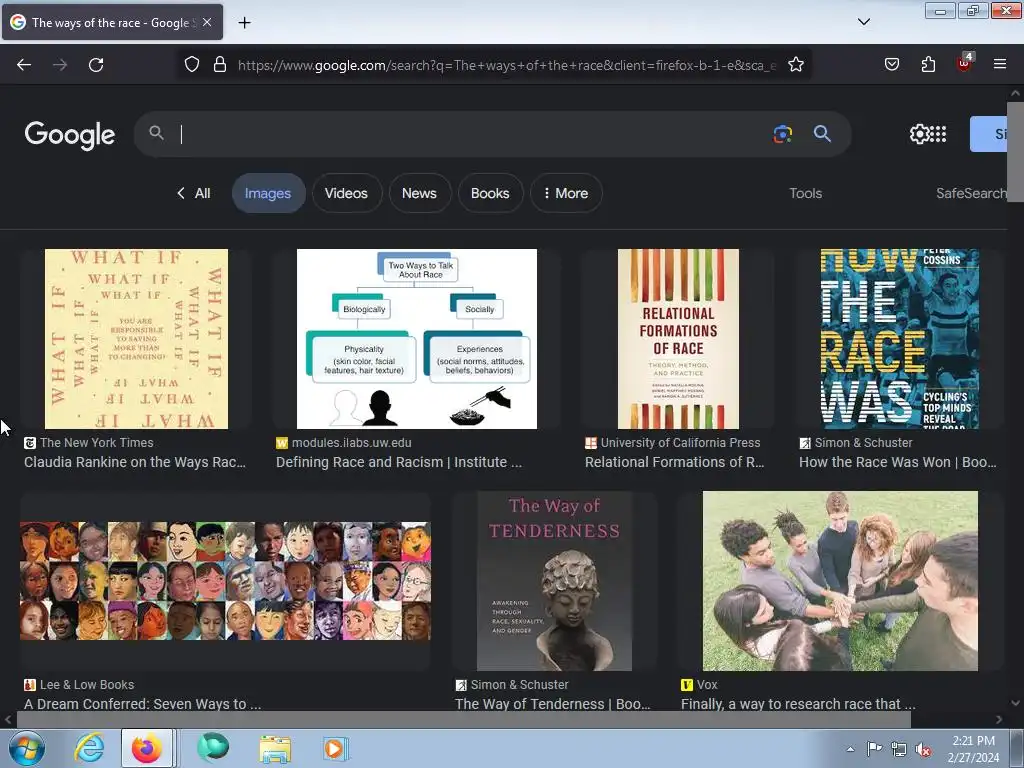Open 'Defining Race and Racism | Institute' link

(399, 462)
